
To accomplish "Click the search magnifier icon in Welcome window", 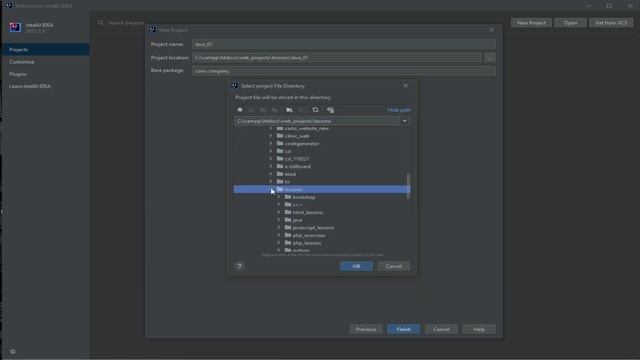I will 100,23.
